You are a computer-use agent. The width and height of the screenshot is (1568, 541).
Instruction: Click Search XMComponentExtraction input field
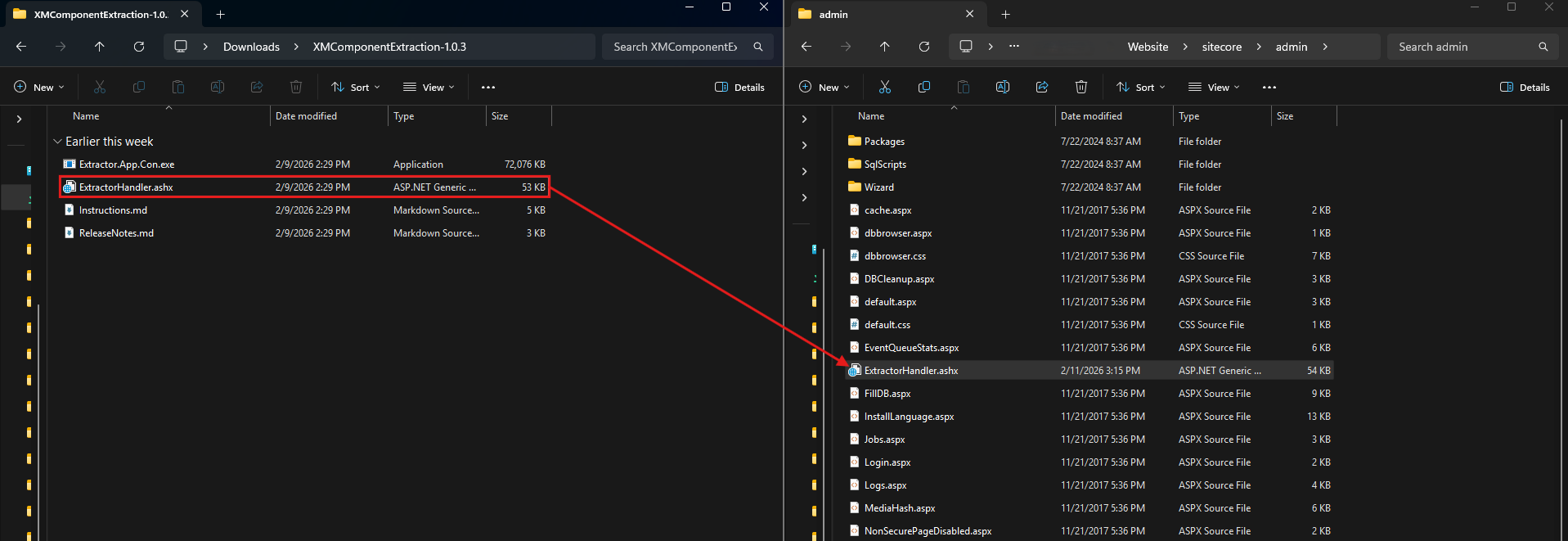pos(676,47)
